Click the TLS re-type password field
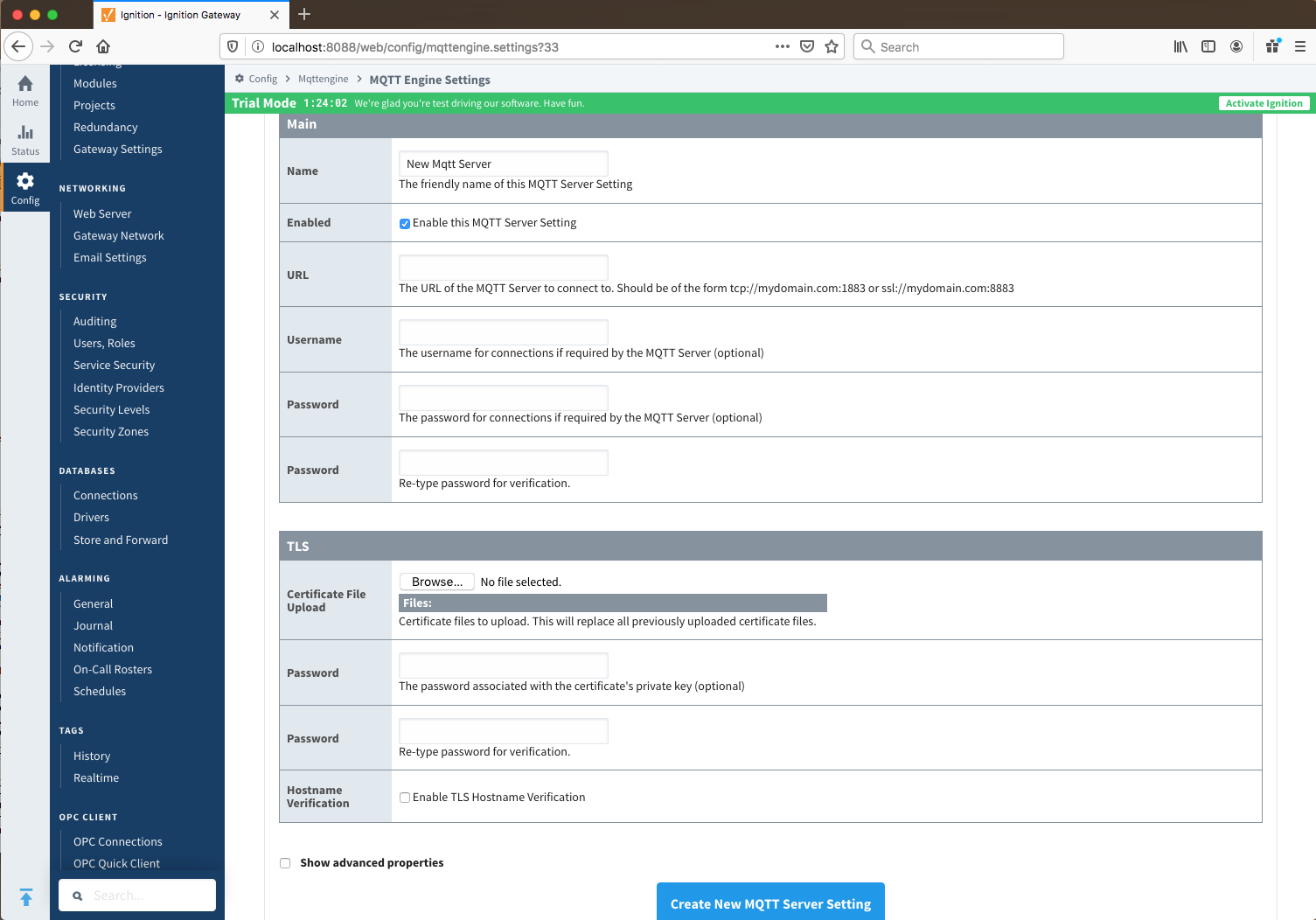Viewport: 1316px width, 920px height. [x=504, y=731]
